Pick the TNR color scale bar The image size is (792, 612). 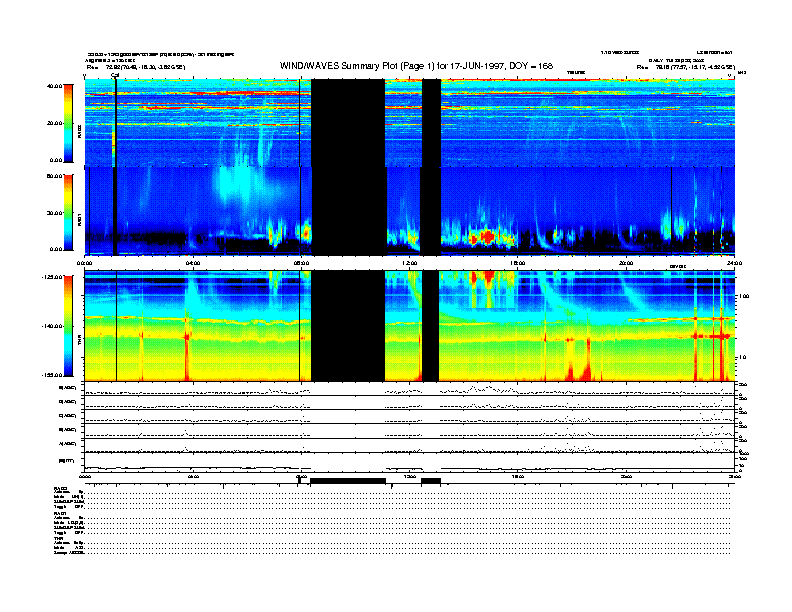pyautogui.click(x=68, y=326)
